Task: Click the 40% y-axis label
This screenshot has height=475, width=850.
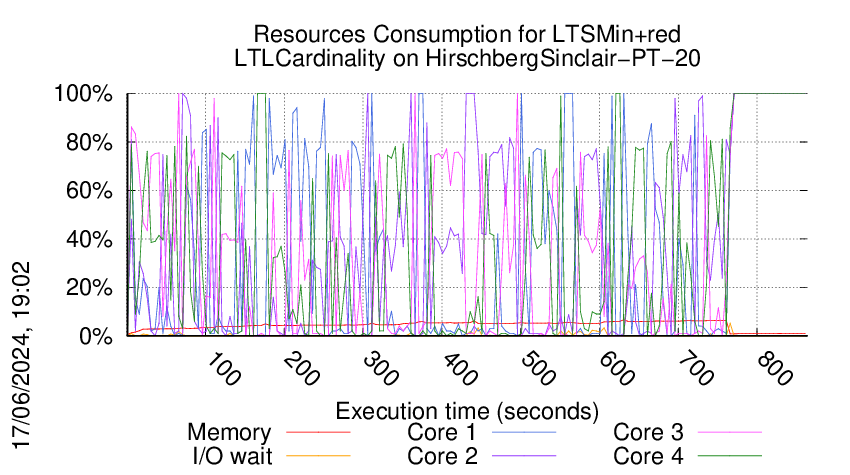Action: point(89,239)
